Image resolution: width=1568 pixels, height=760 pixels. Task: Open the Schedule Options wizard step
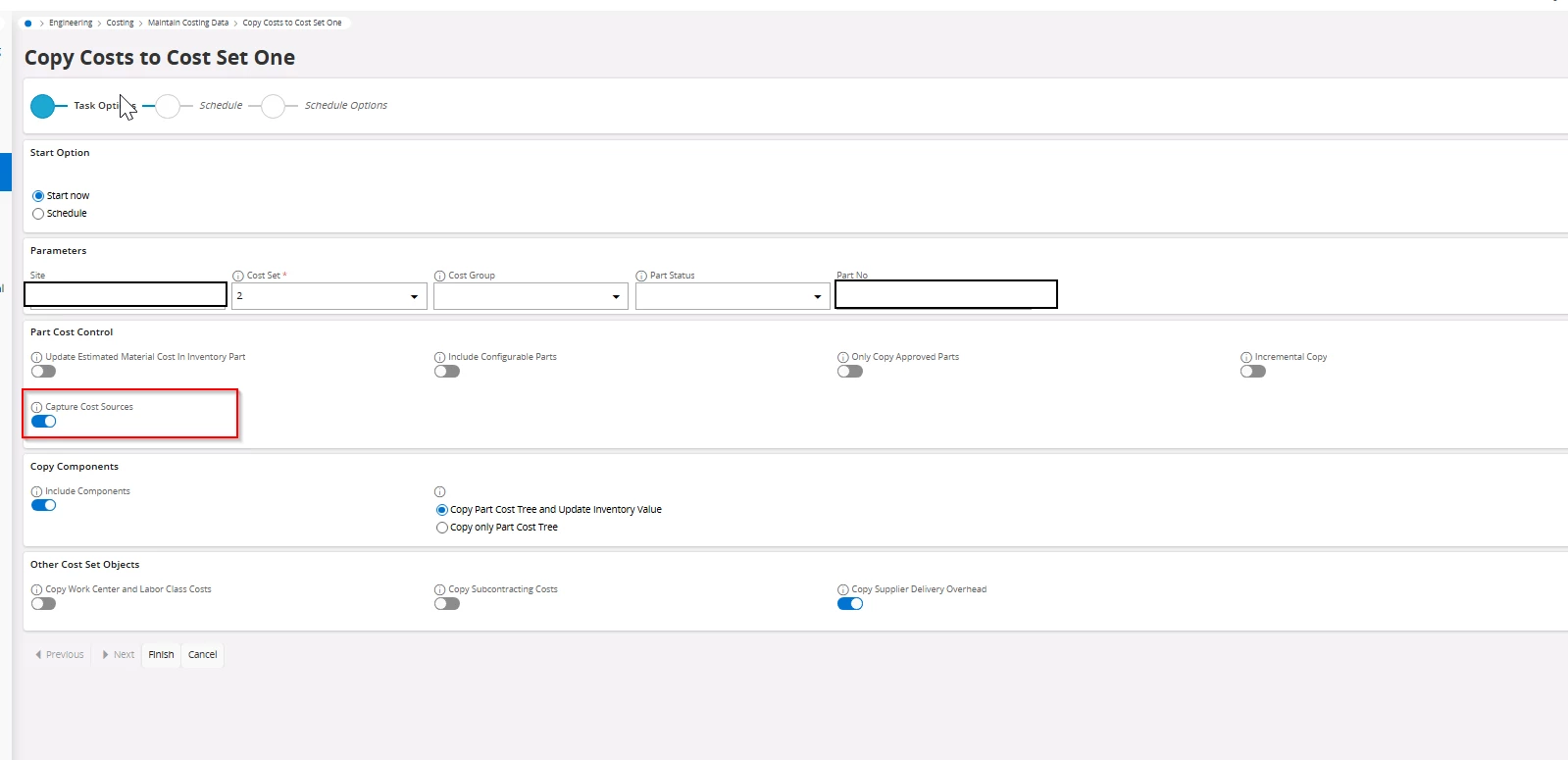273,106
